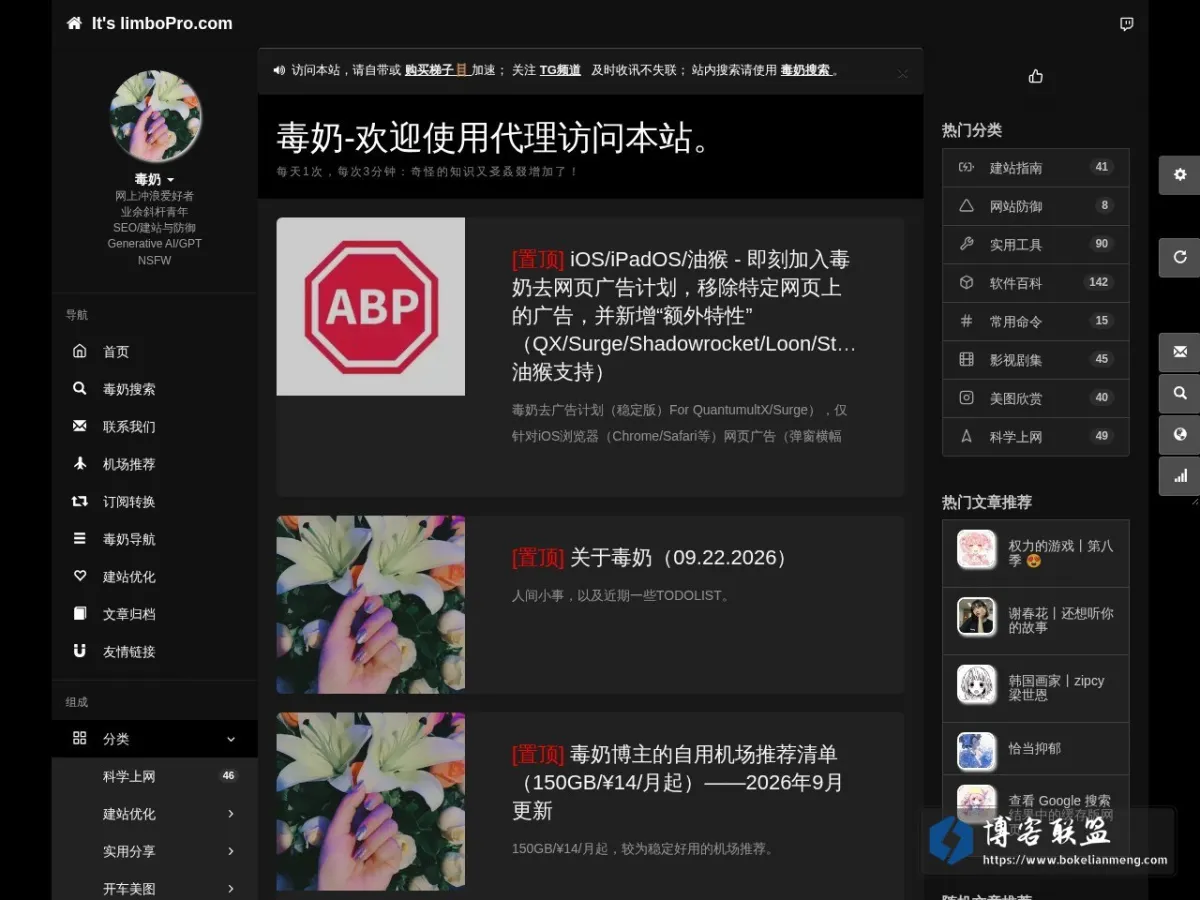Click the speaker icon in announcement bar
The height and width of the screenshot is (900, 1200).
point(279,70)
